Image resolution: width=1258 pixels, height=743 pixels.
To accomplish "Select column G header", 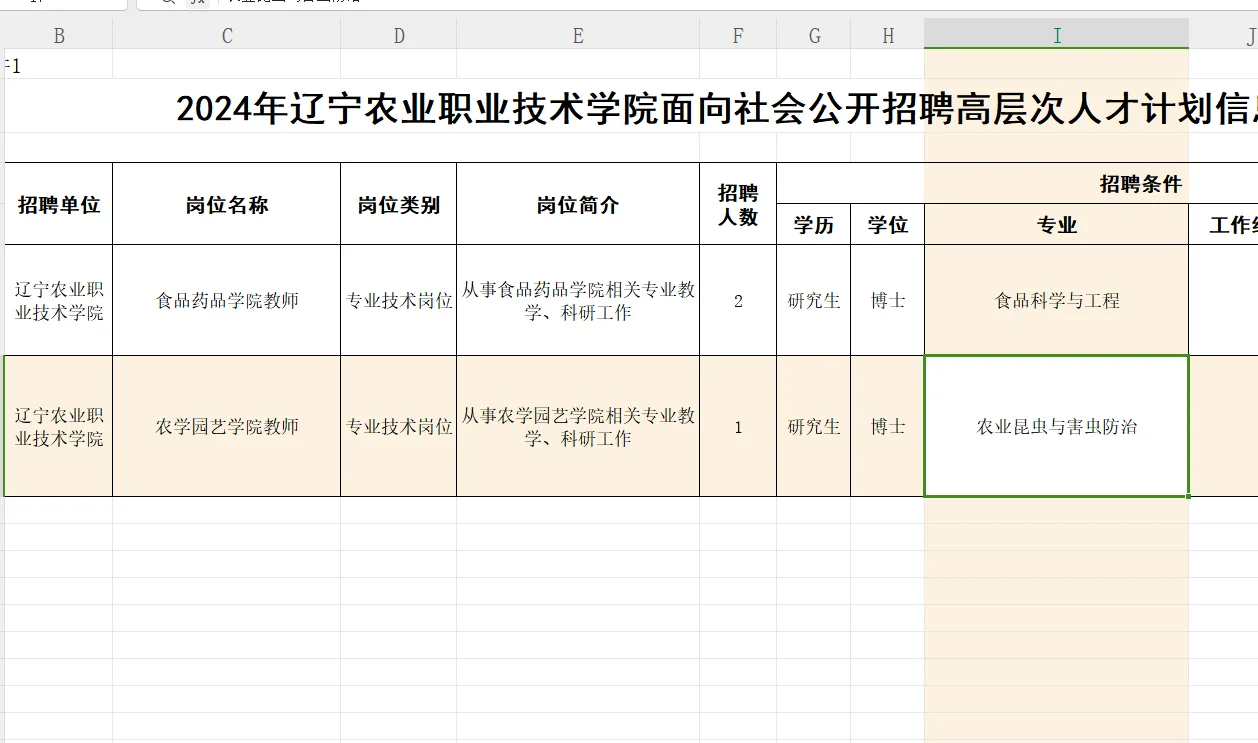I will 814,36.
